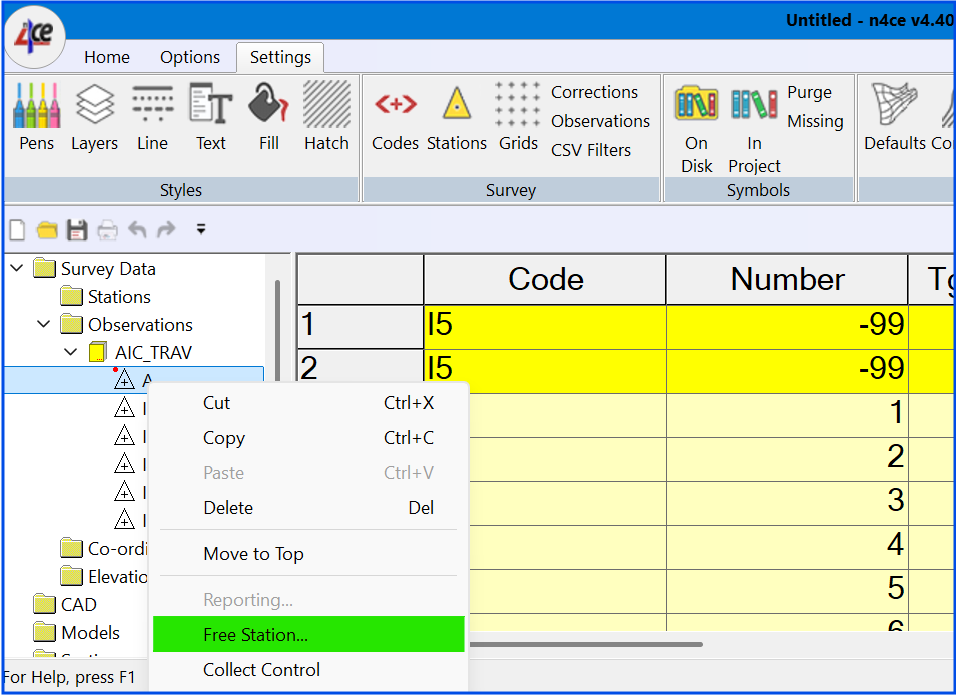Click the table horizontal scrollbar thumb

click(585, 644)
